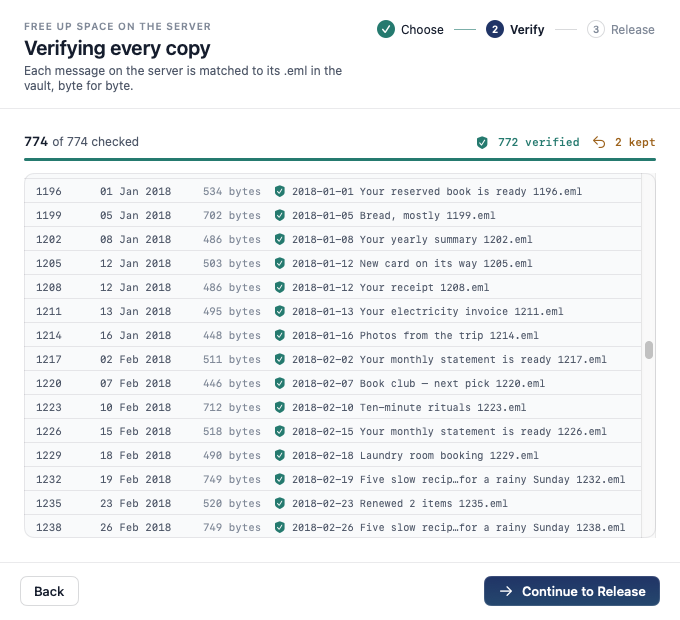Click the 23 Feb 2018 date cell
This screenshot has width=680, height=620.
(135, 503)
